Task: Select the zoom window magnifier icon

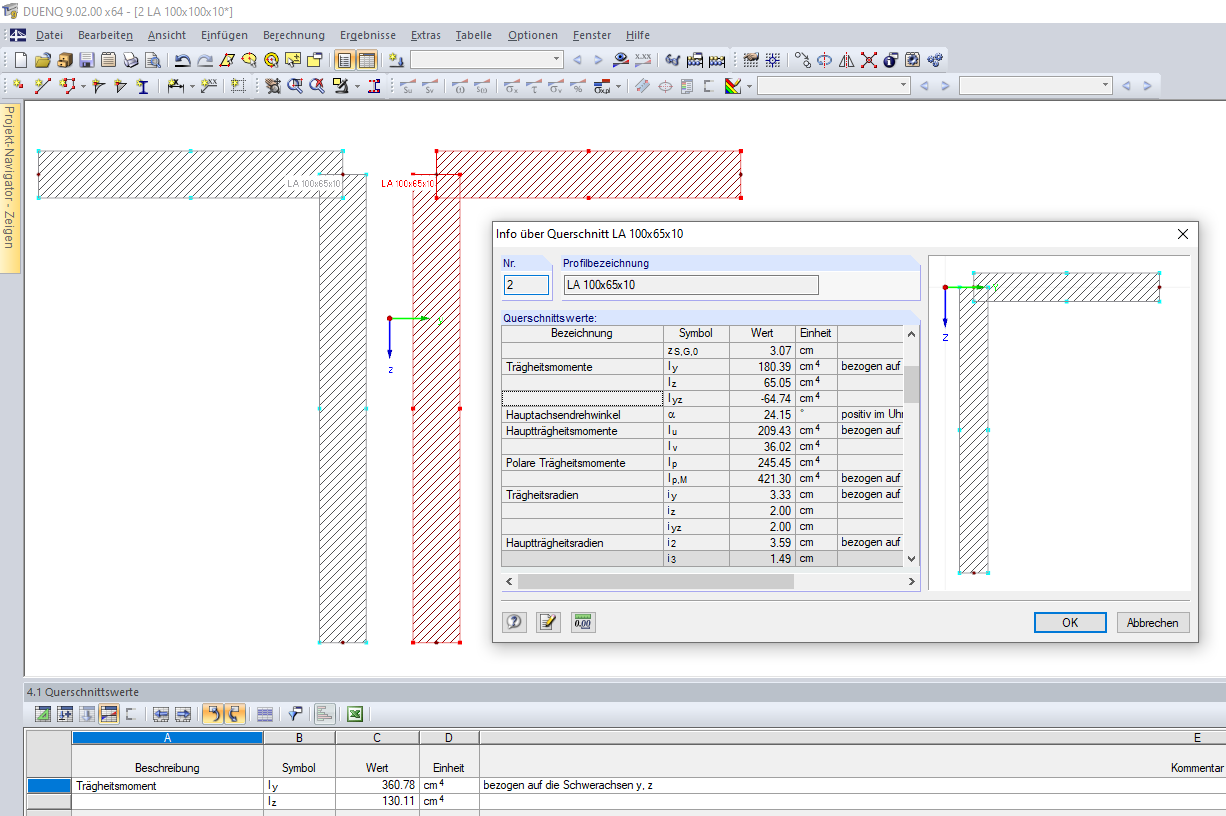Action: [295, 86]
